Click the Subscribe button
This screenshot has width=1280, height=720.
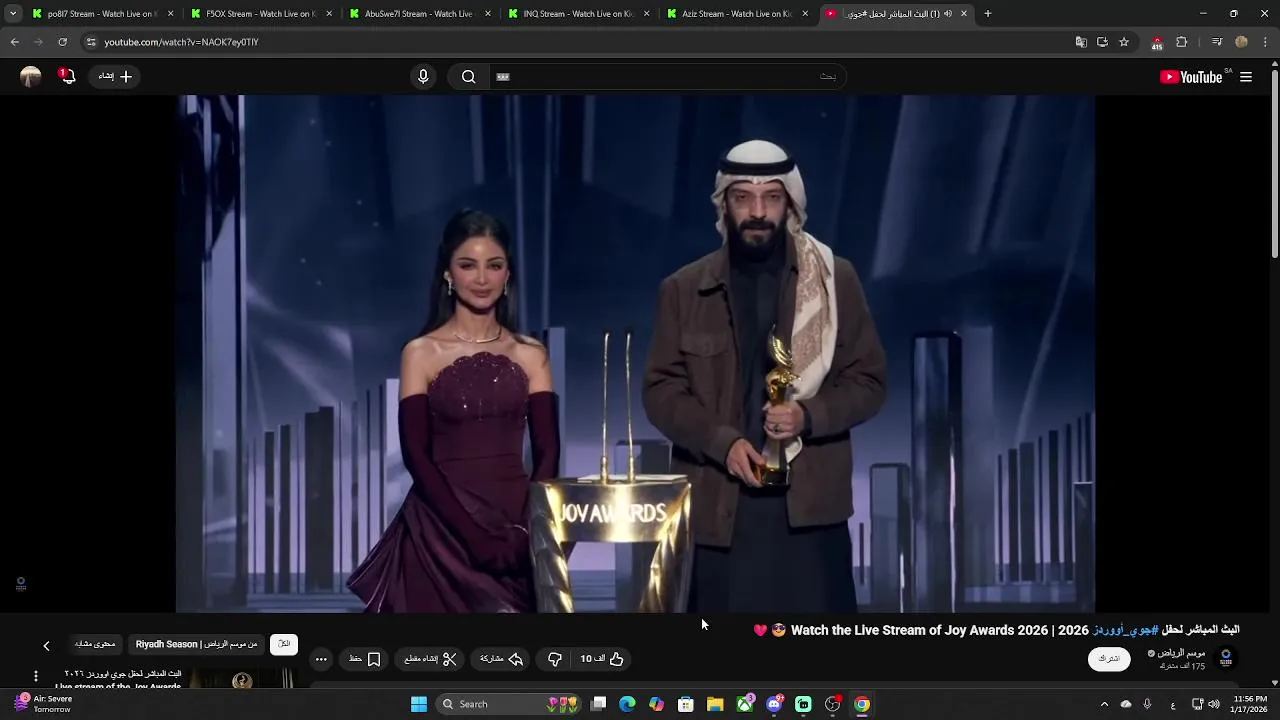coord(1109,658)
